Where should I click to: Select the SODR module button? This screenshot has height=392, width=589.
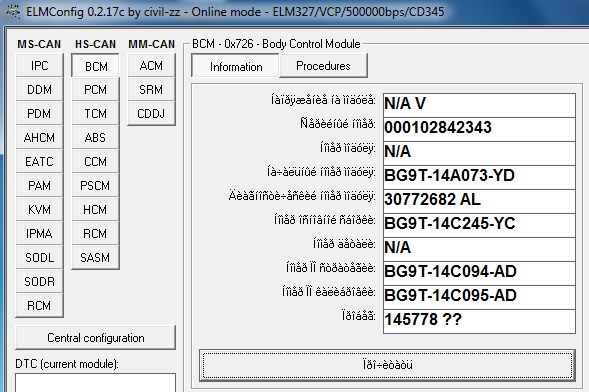coord(39,282)
